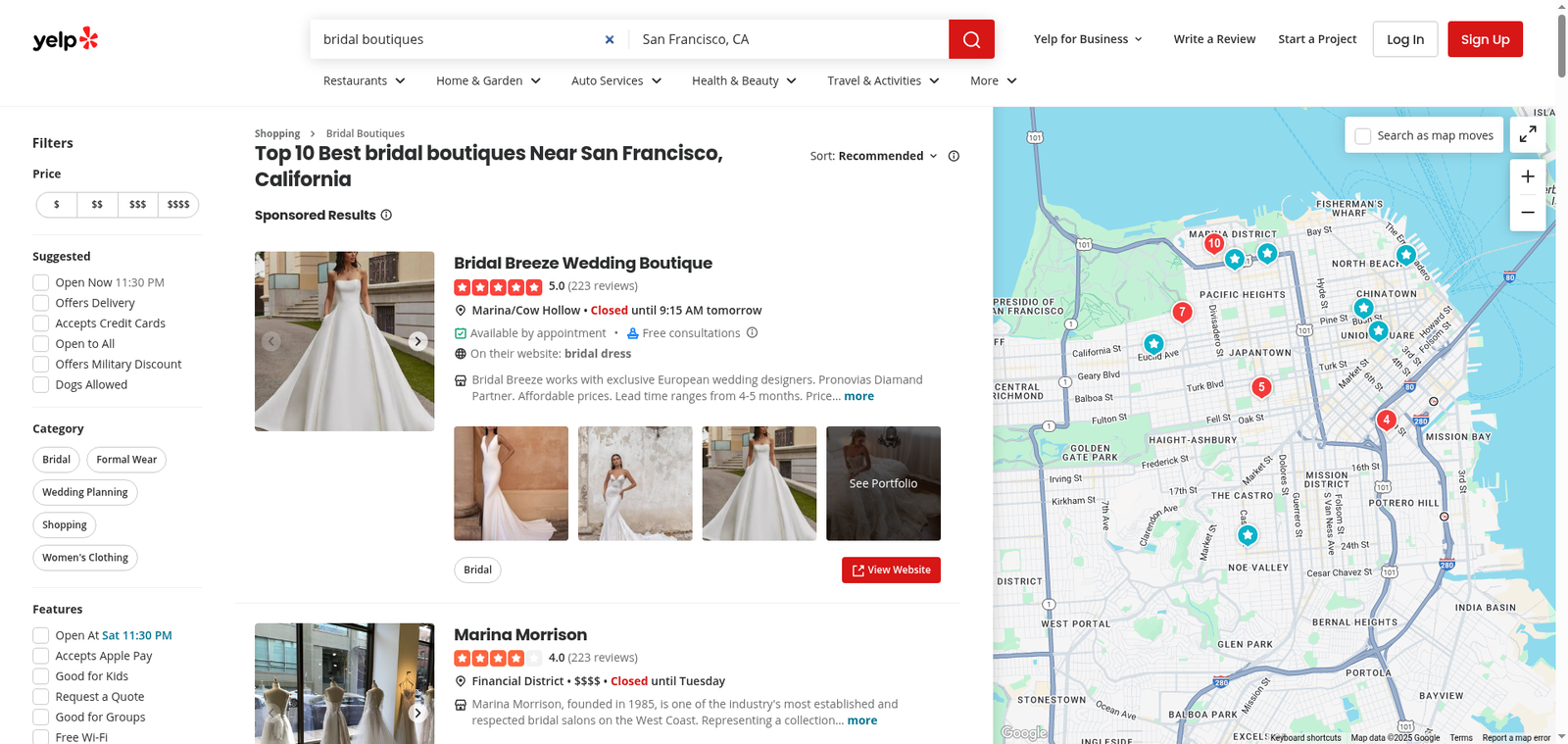Show next Bridal Breeze photo
This screenshot has height=744, width=1568.
[417, 341]
